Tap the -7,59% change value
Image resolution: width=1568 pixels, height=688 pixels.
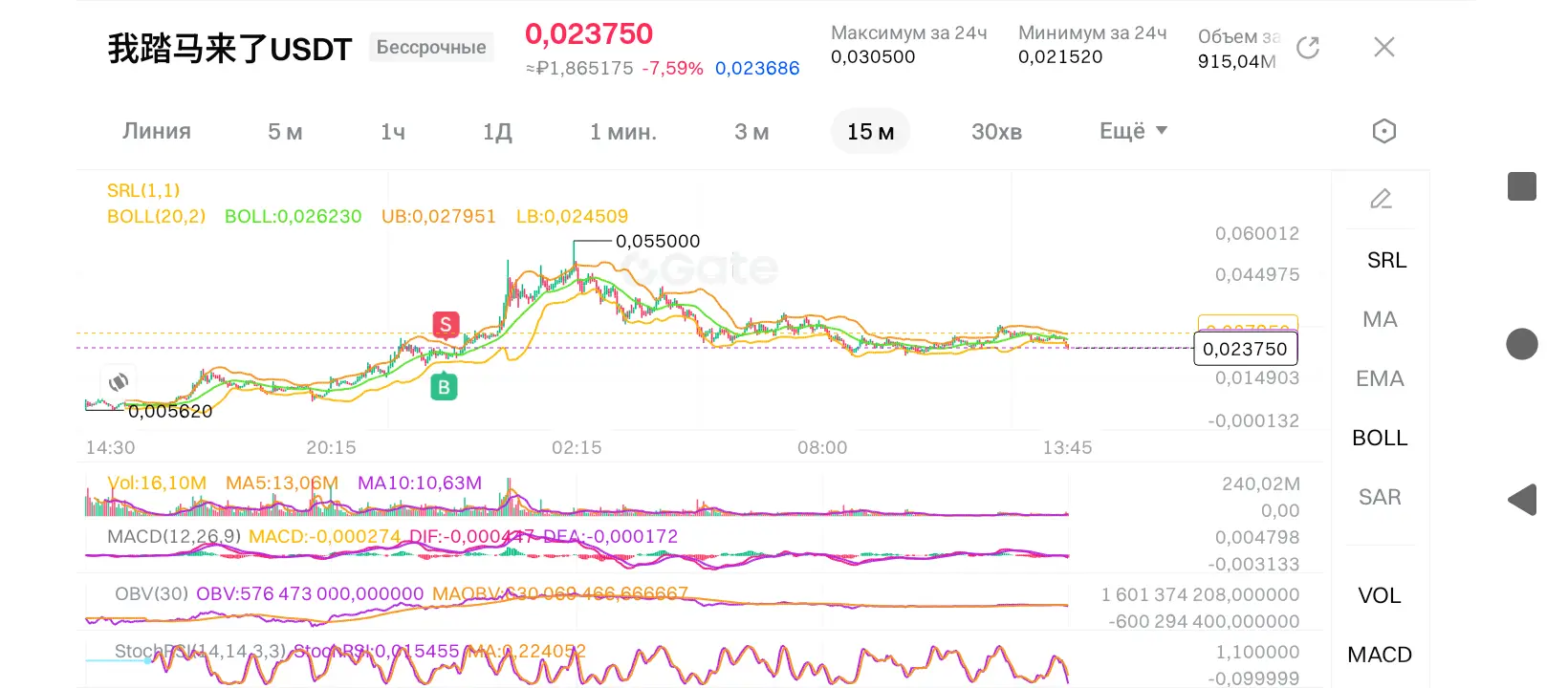[x=672, y=68]
